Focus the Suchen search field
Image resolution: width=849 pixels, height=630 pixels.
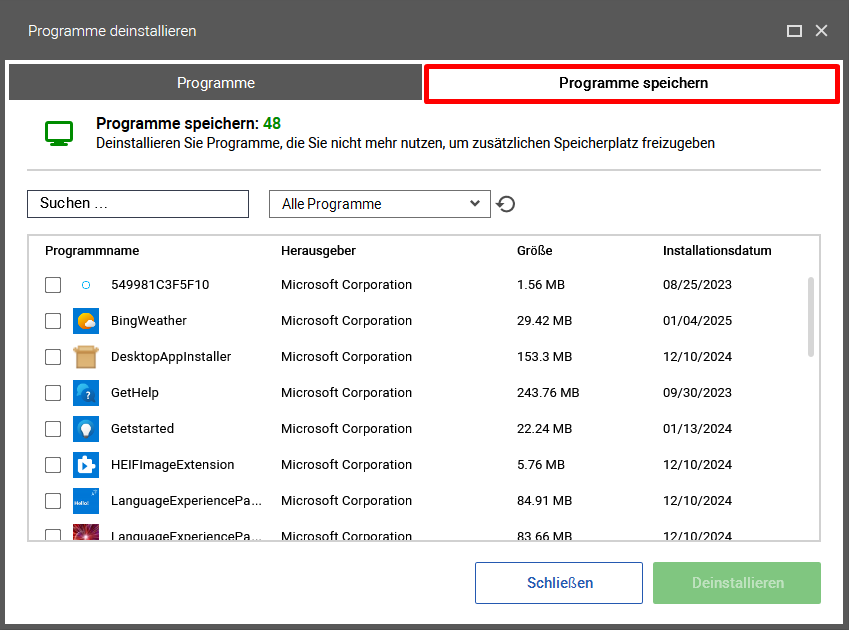(138, 204)
